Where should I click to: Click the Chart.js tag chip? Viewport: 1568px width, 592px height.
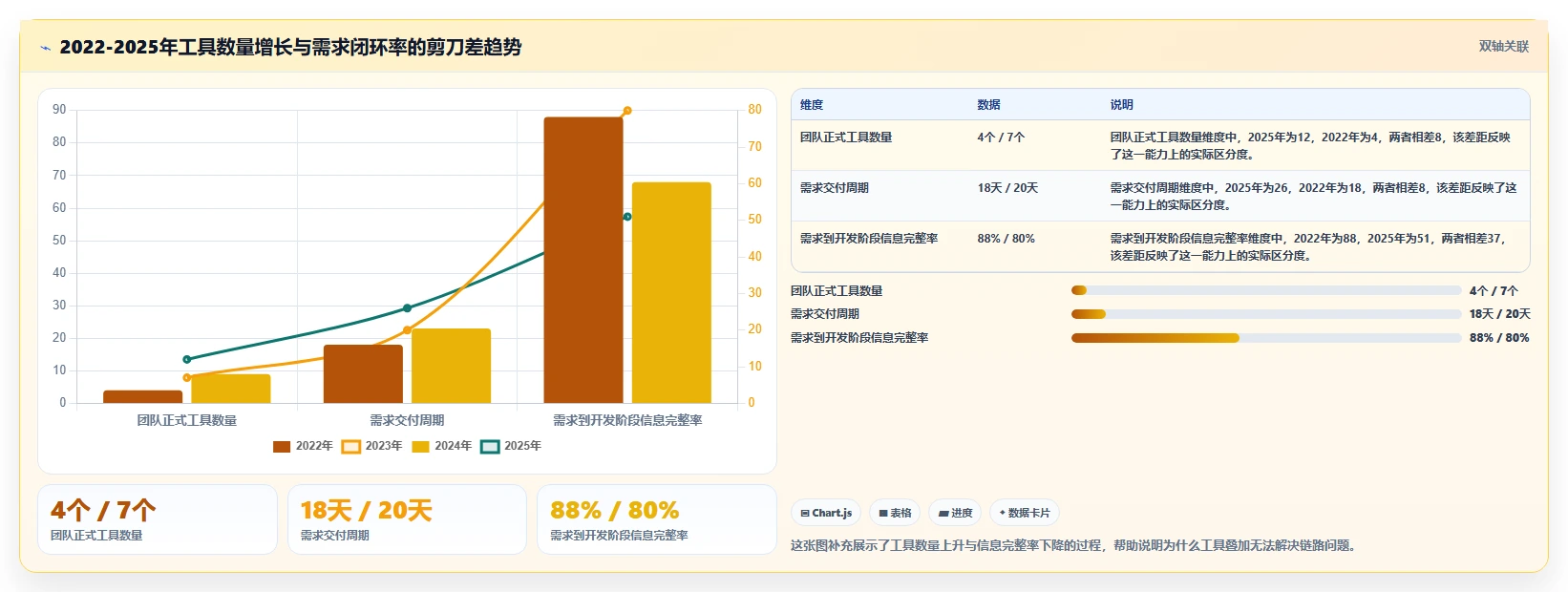(x=826, y=513)
